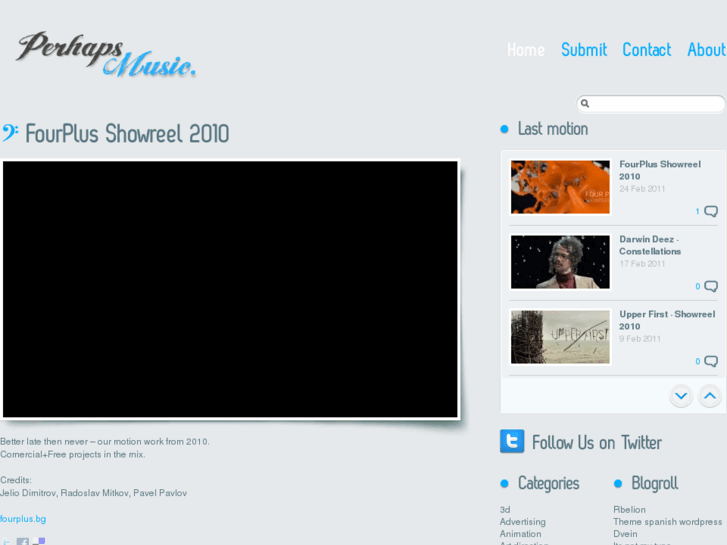Visit the fourplus.bg link
Image resolution: width=727 pixels, height=545 pixels.
pyautogui.click(x=23, y=519)
